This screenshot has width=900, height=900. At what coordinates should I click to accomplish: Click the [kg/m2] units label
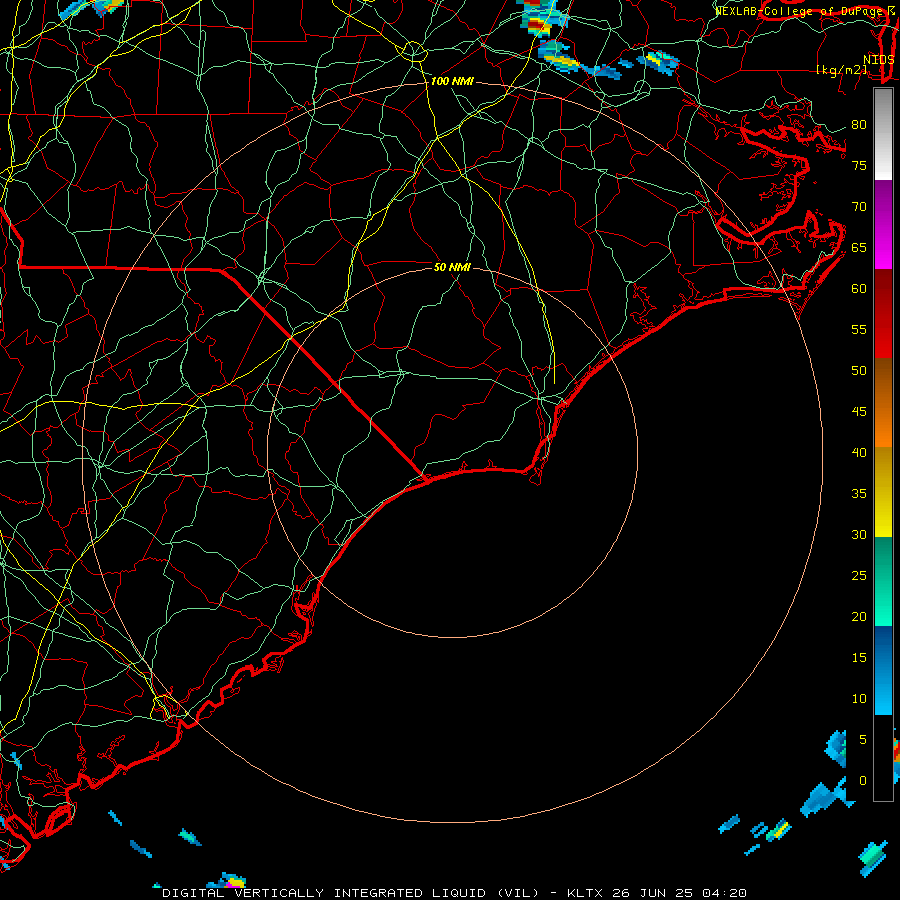click(x=841, y=70)
